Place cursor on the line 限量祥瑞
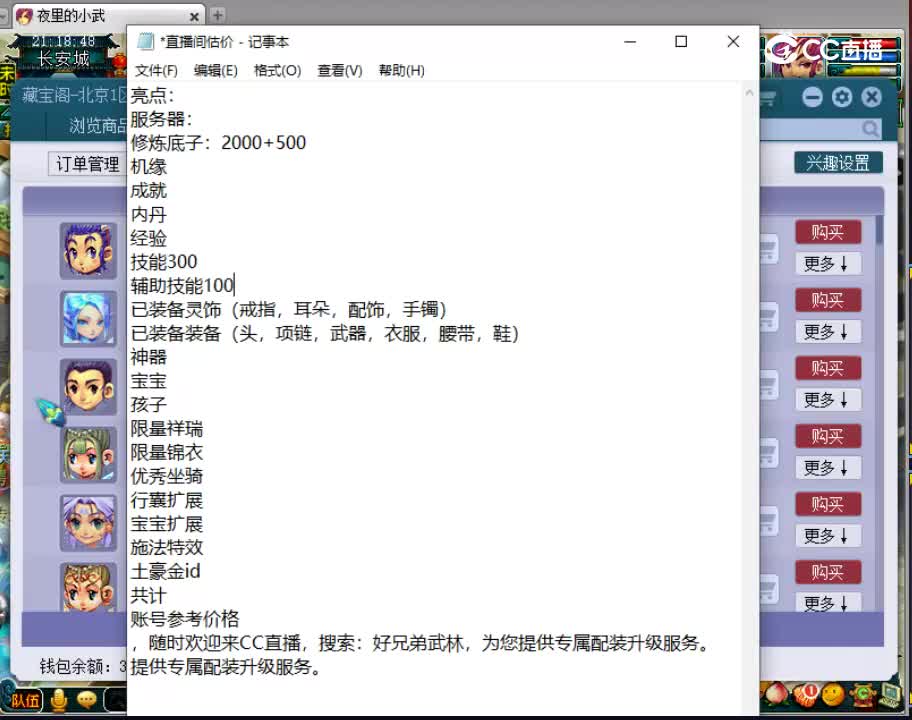912x720 pixels. pyautogui.click(x=166, y=429)
